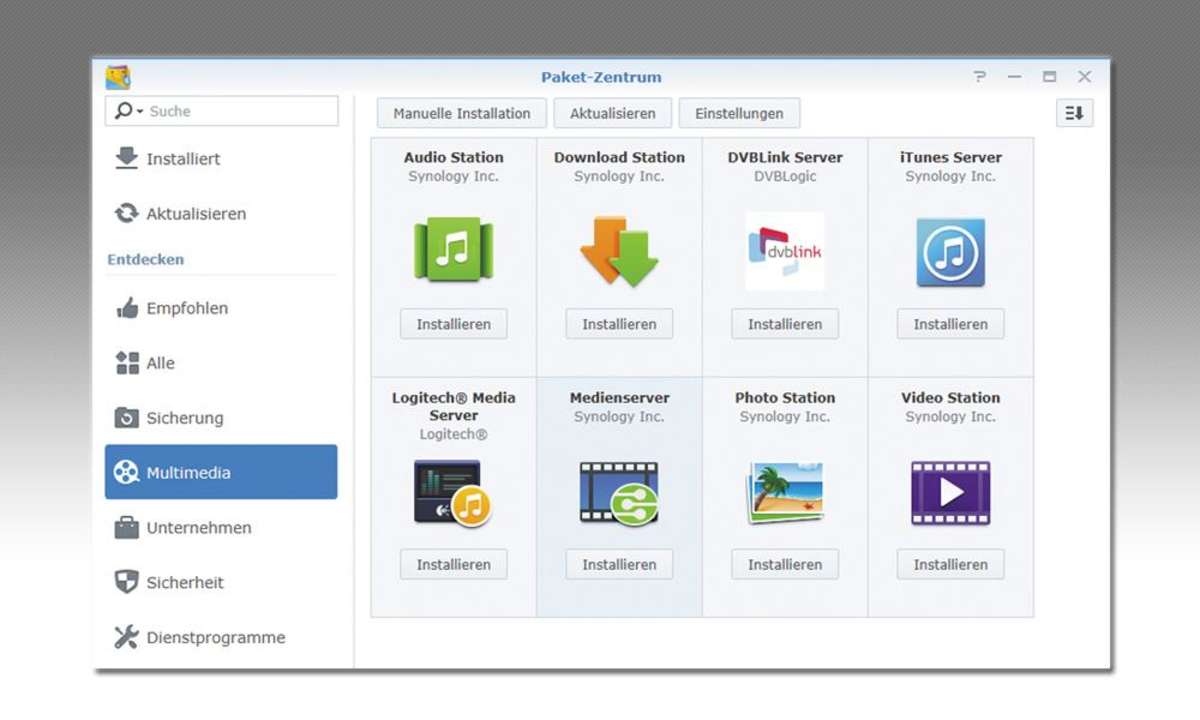The width and height of the screenshot is (1200, 720).
Task: Click the Video Station play icon
Action: pyautogui.click(x=951, y=493)
